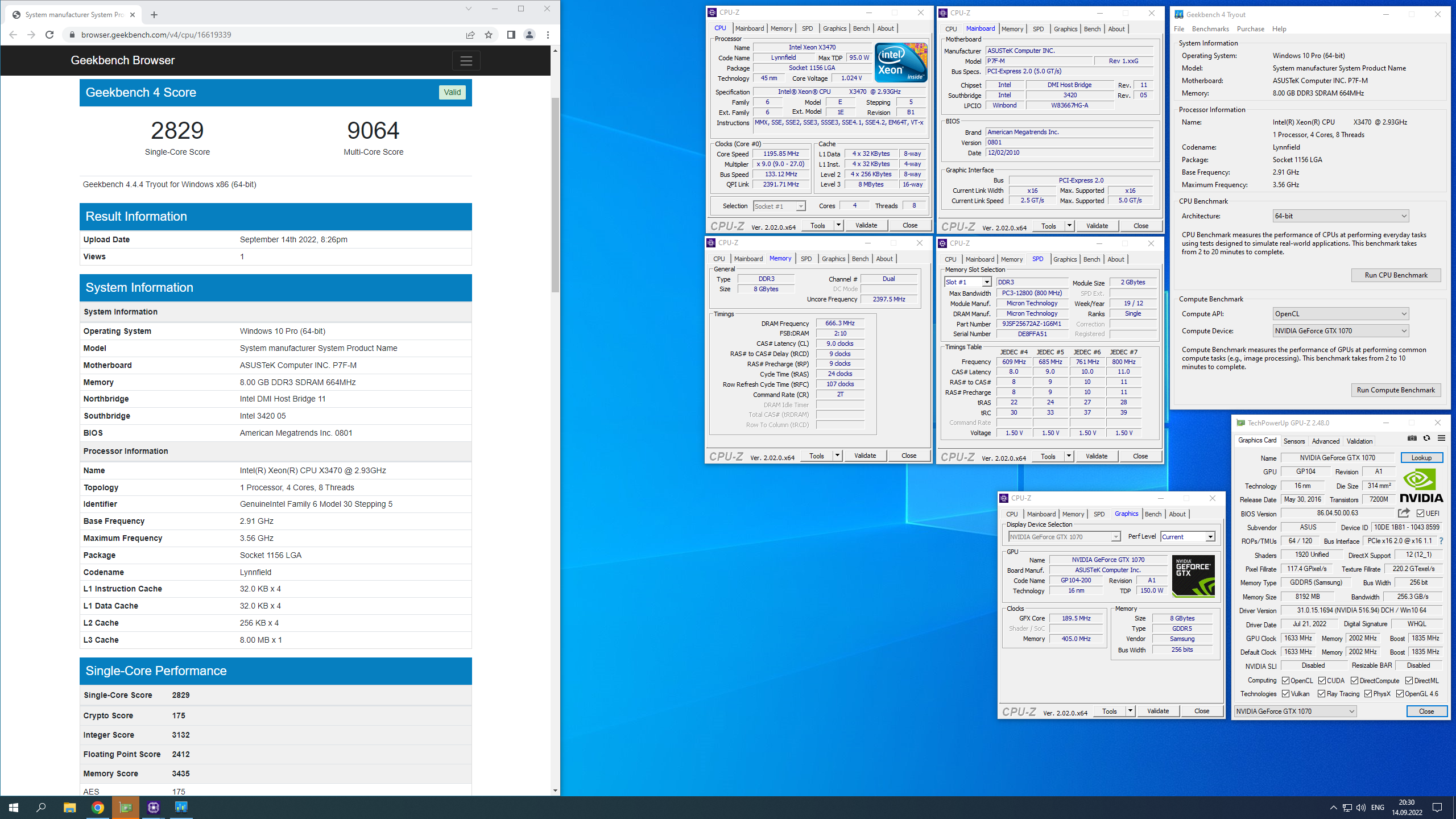The width and height of the screenshot is (1456, 819).
Task: Click Lookup button in GPU-Z
Action: pos(1421,458)
